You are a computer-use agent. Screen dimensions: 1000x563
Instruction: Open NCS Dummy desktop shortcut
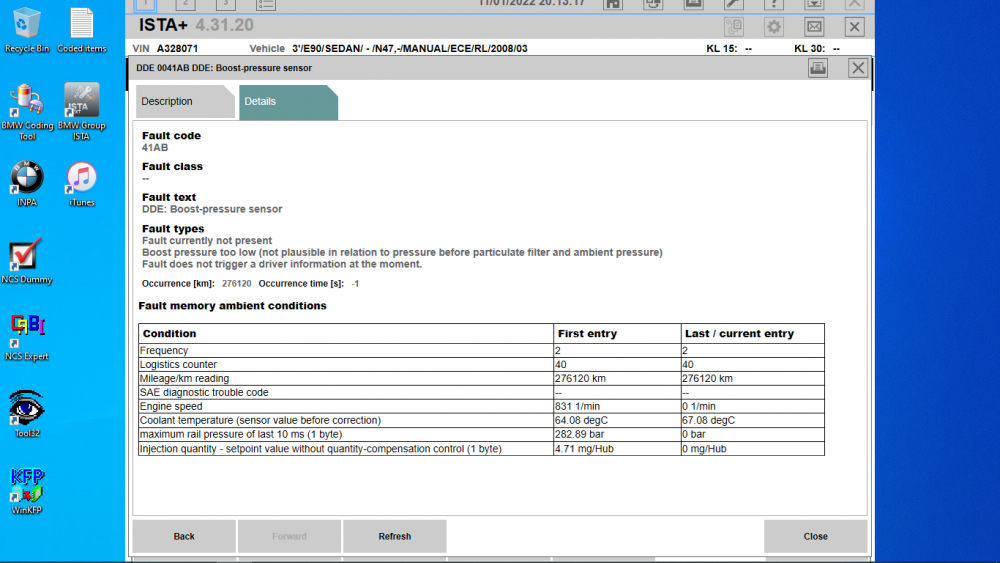point(27,261)
